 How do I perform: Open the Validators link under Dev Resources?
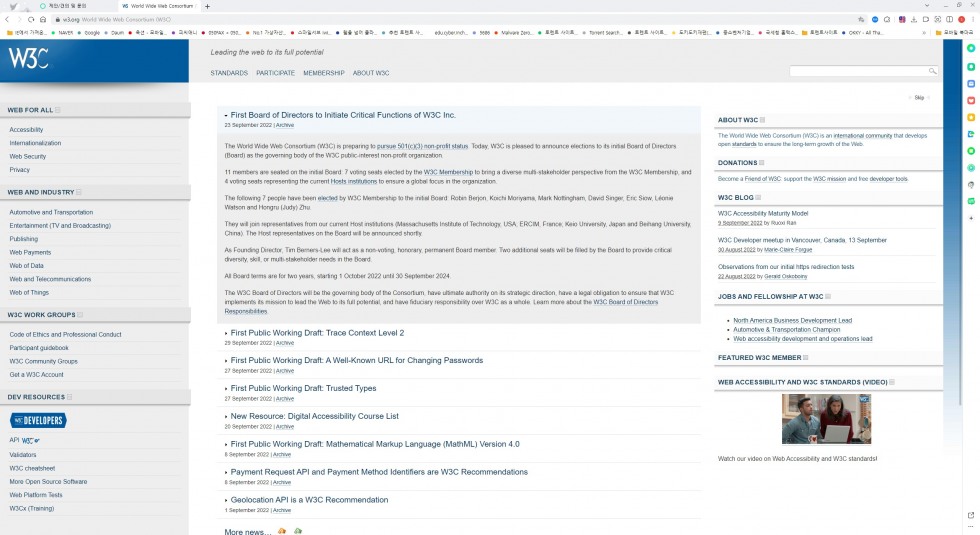22,455
